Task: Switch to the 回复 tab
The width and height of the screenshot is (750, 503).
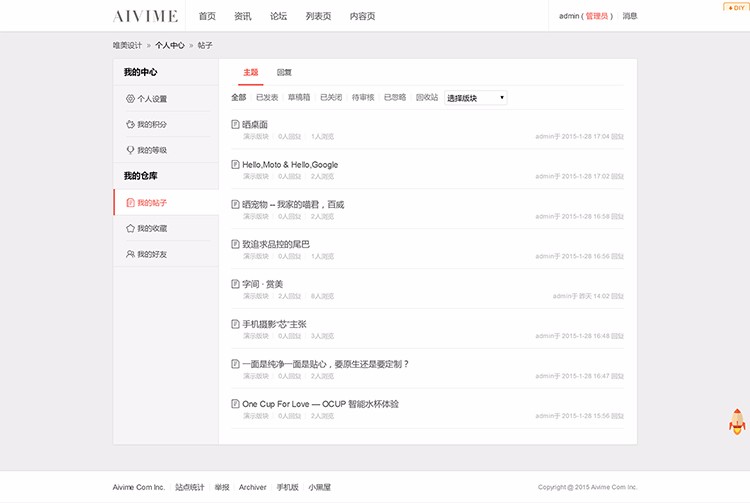Action: [284, 72]
